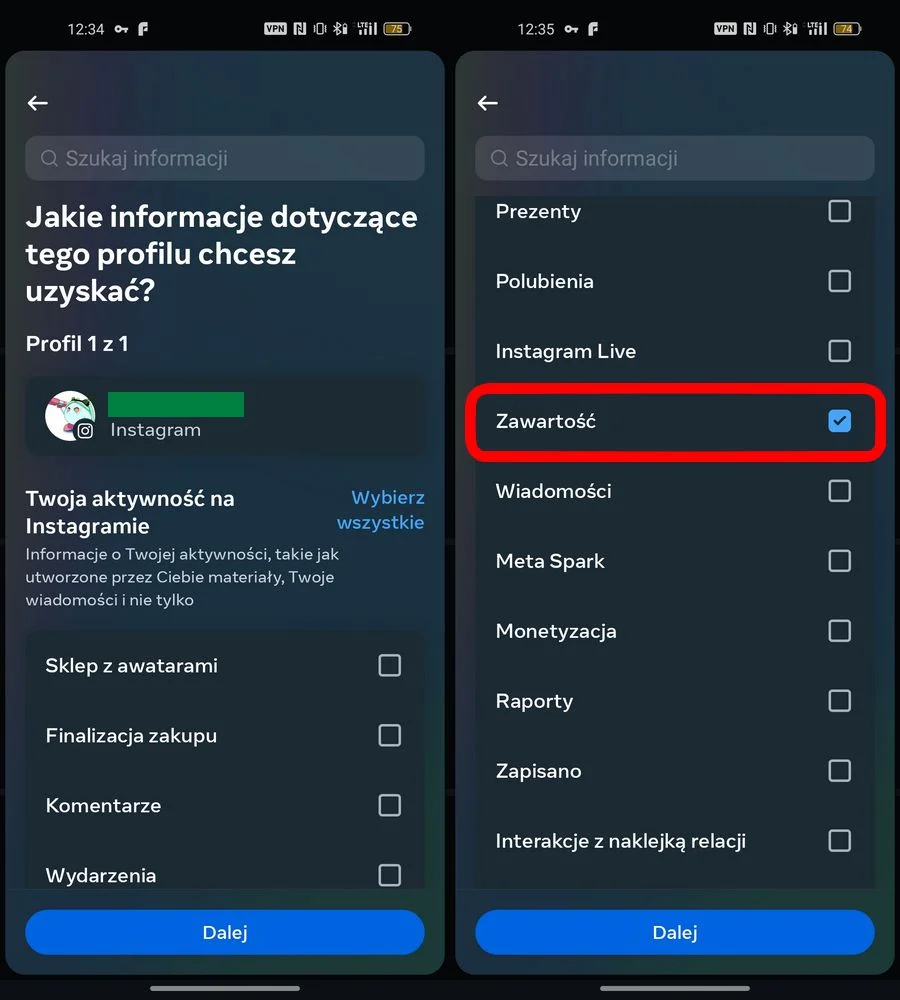Select the Instagram Live list item
The width and height of the screenshot is (900, 1000).
674,351
